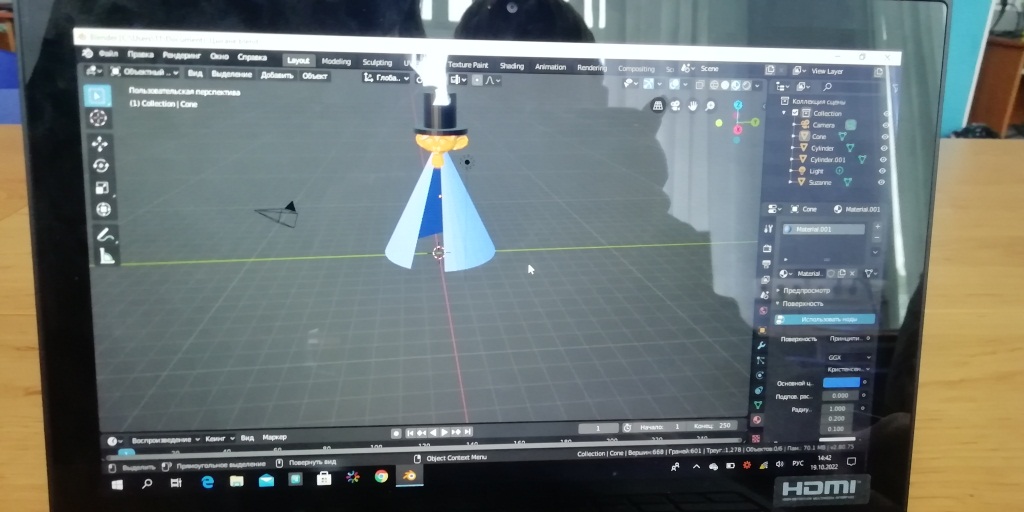
Task: Click the Y axis on navigation gizmo
Action: pyautogui.click(x=755, y=122)
